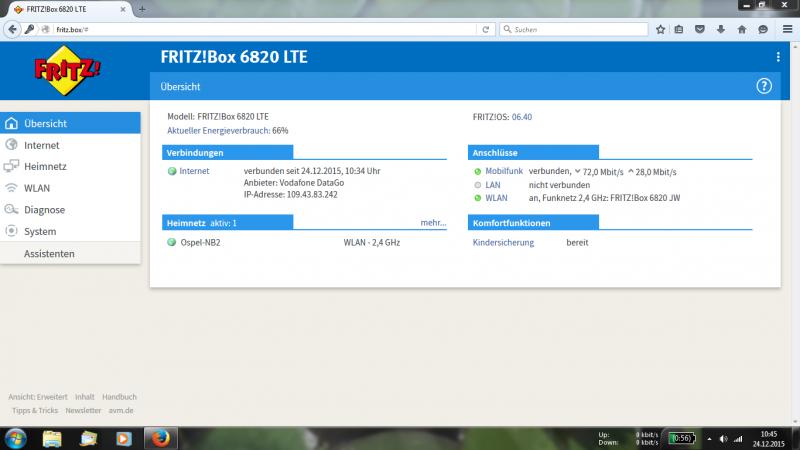Screen dimensions: 800x450
Task: Open the Newsletter footer link
Action: pos(83,410)
